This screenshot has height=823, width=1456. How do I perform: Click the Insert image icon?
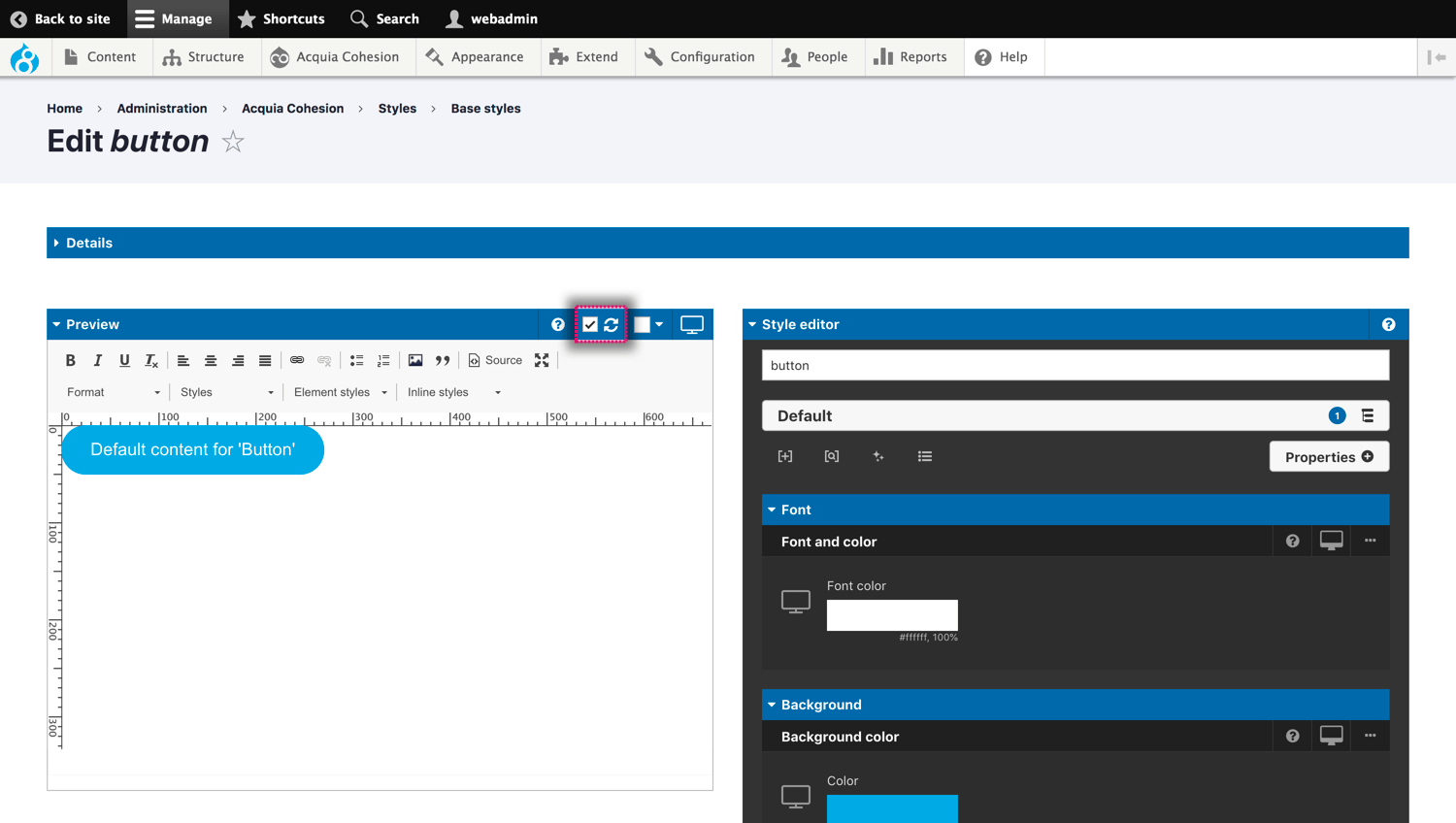click(415, 360)
